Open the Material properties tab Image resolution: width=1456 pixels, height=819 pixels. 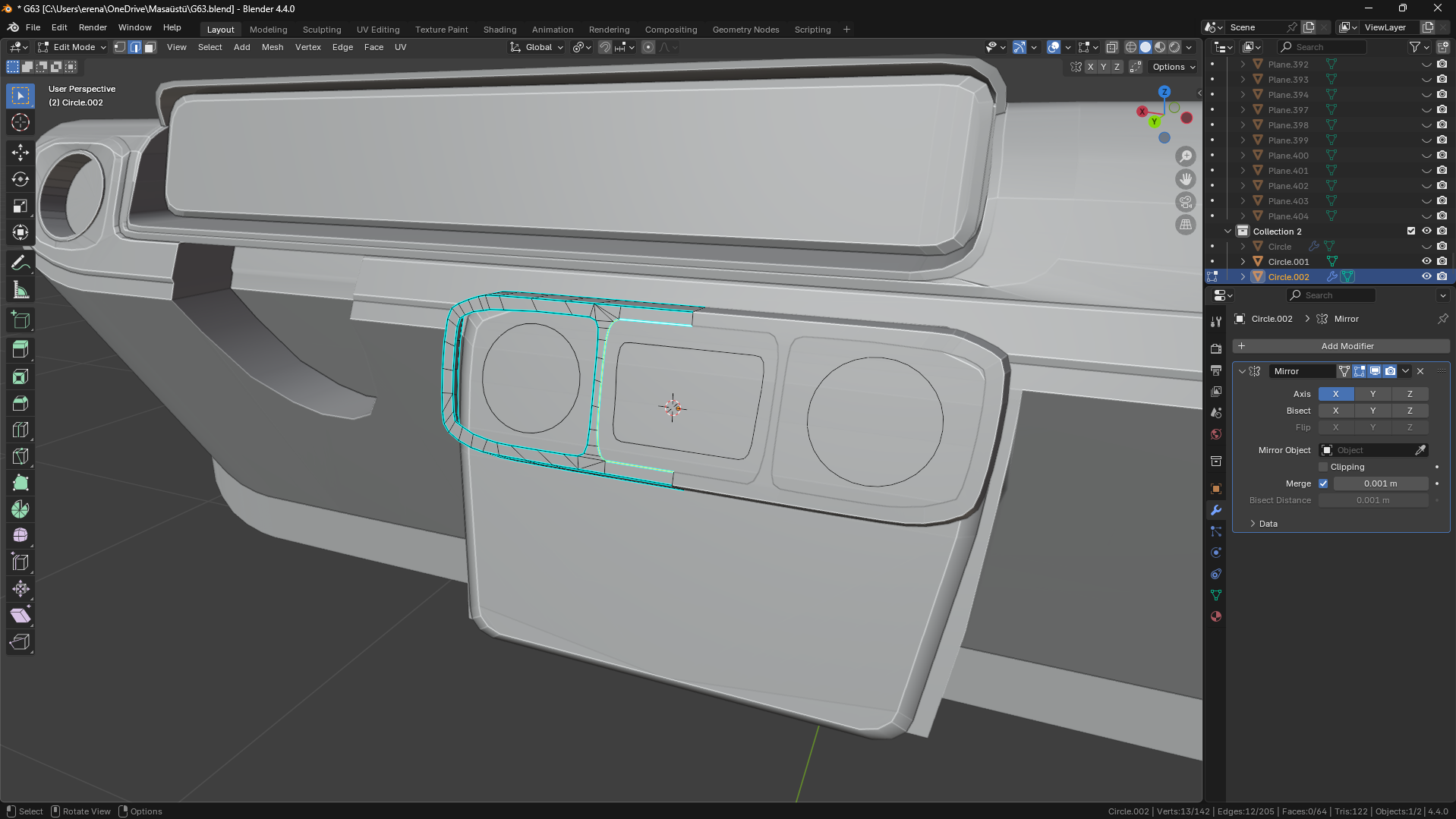[1216, 616]
